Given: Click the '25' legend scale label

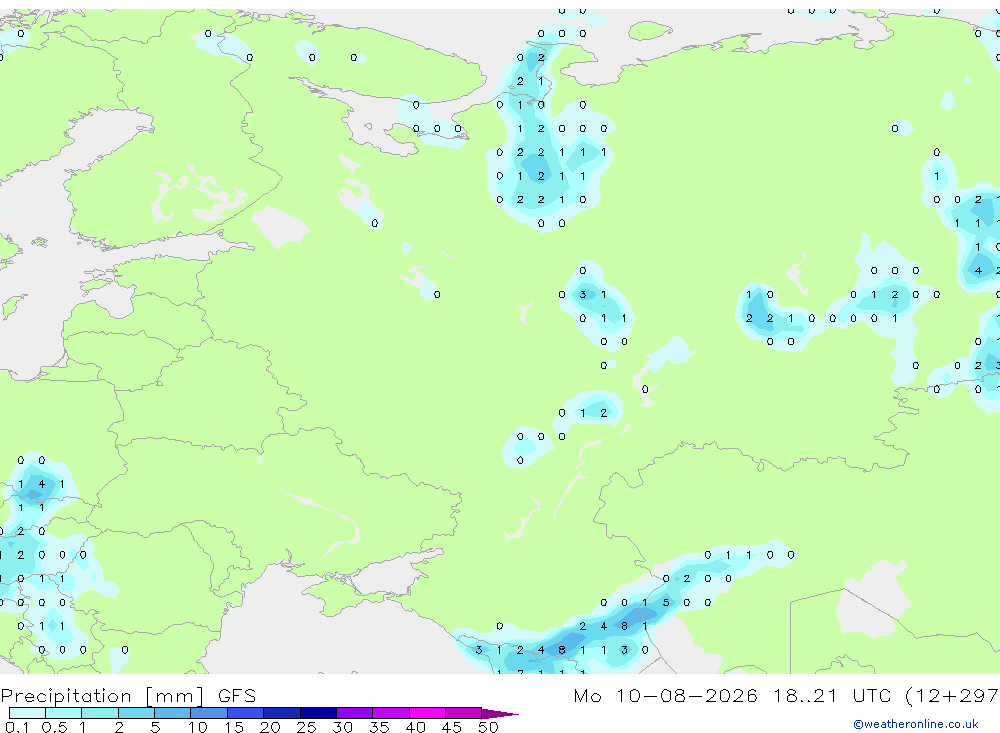Looking at the screenshot, I should pos(306,727).
